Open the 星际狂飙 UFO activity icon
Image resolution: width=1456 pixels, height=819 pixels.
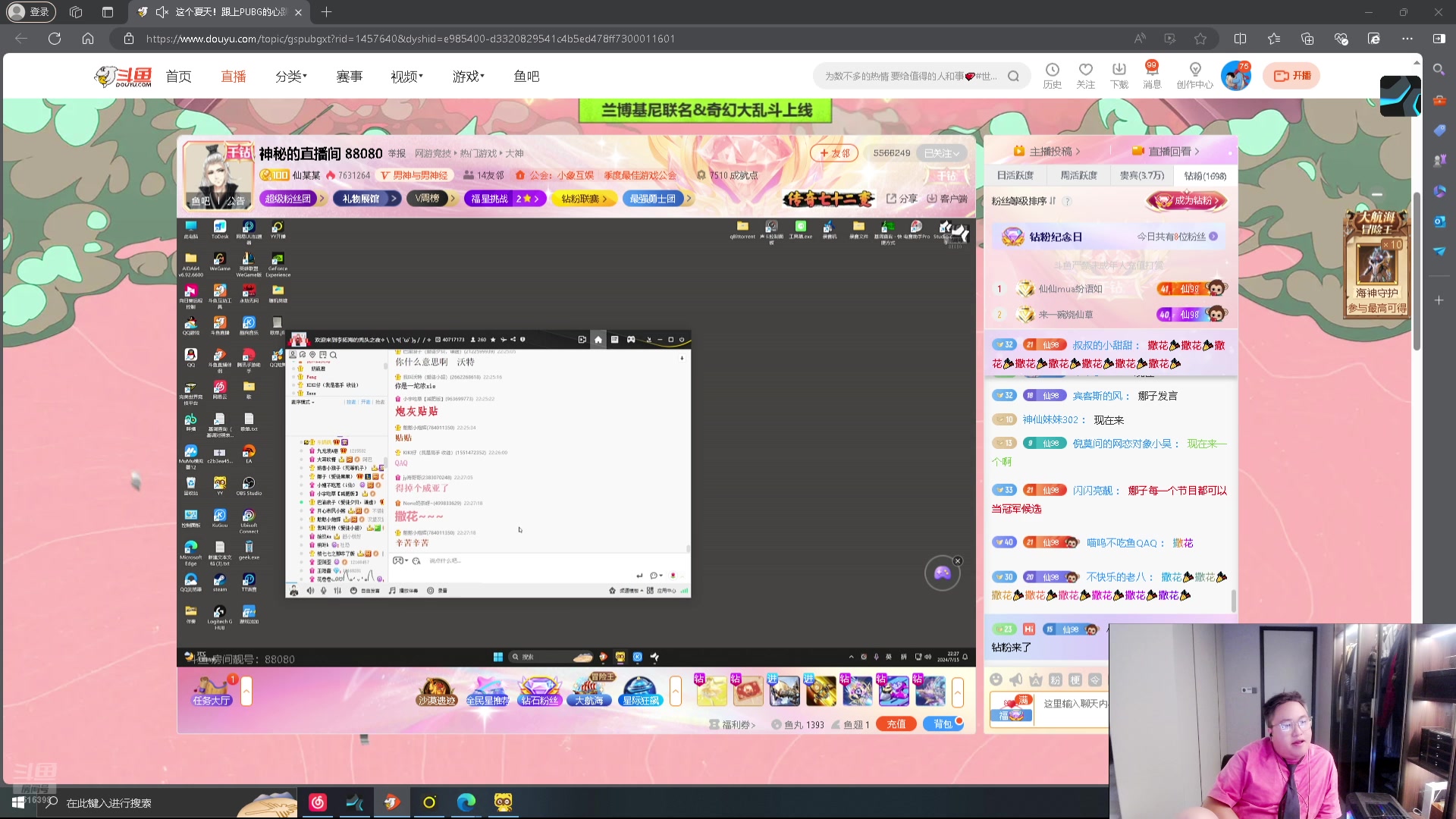(641, 691)
